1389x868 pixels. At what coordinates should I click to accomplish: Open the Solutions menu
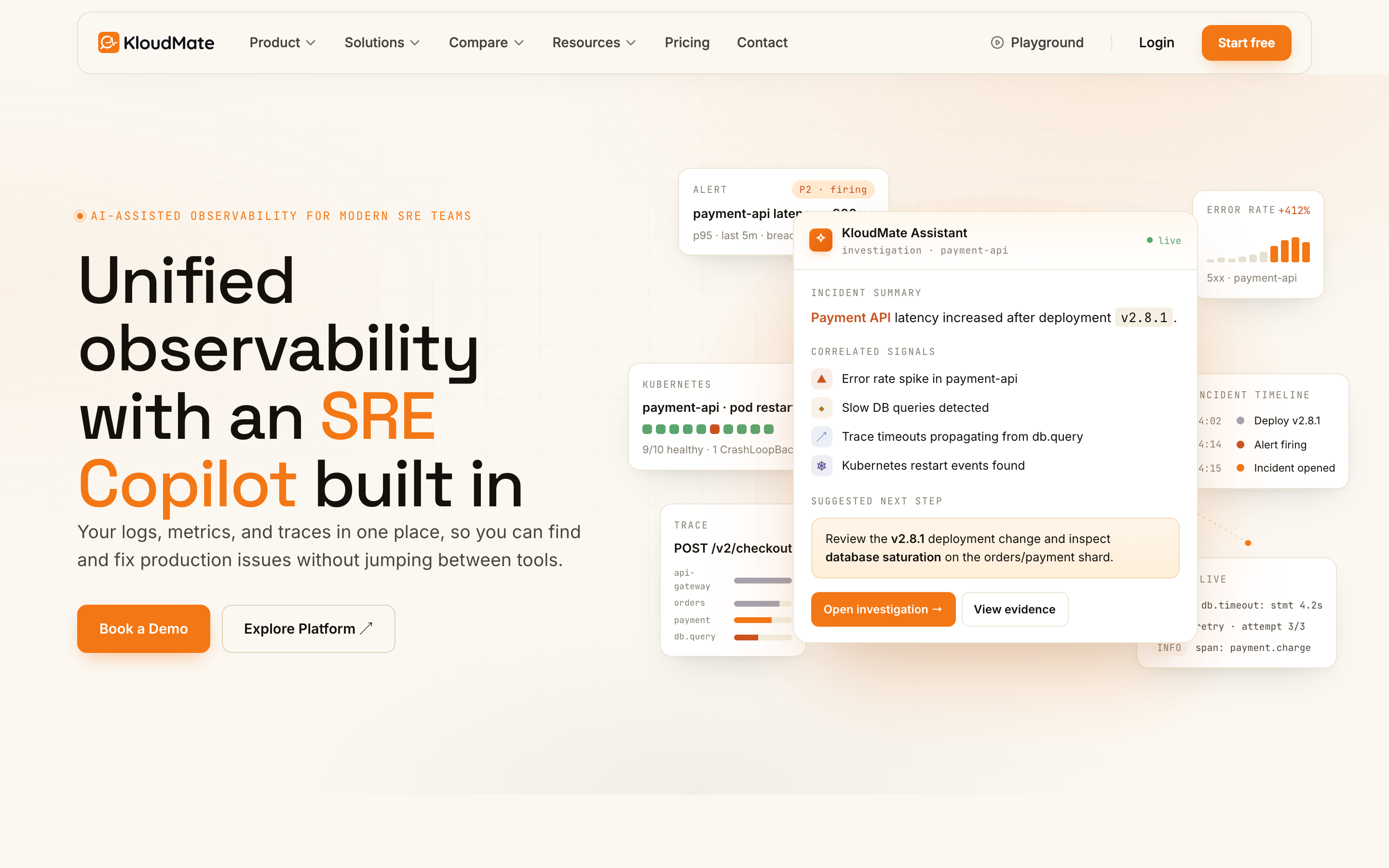[x=382, y=42]
